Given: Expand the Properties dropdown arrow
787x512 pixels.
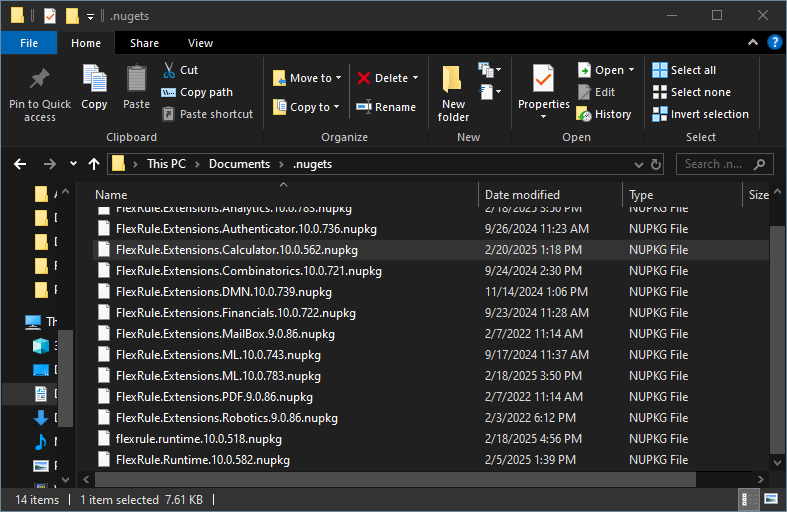Looking at the screenshot, I should 543,116.
